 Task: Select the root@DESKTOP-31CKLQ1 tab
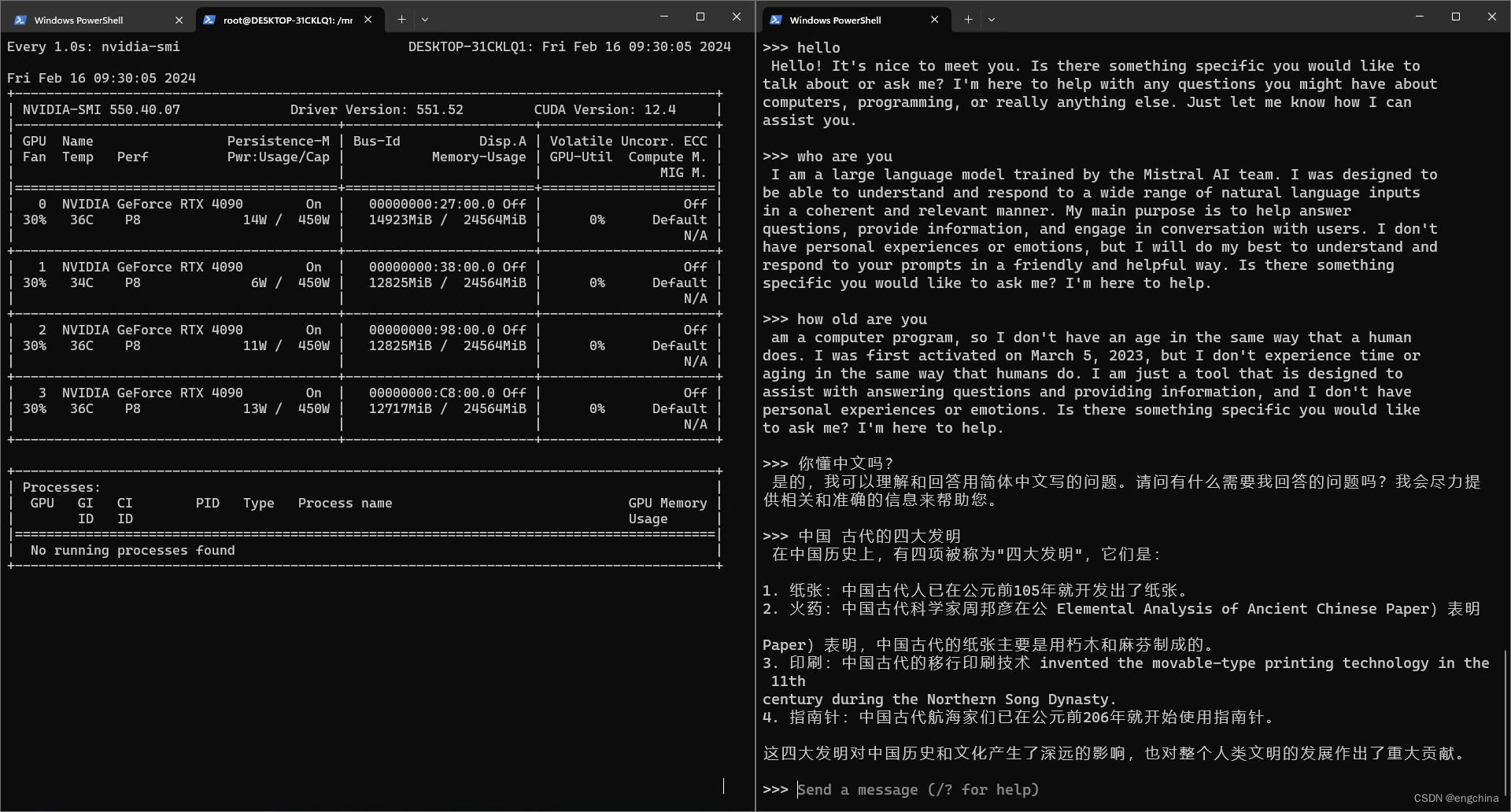pos(288,20)
